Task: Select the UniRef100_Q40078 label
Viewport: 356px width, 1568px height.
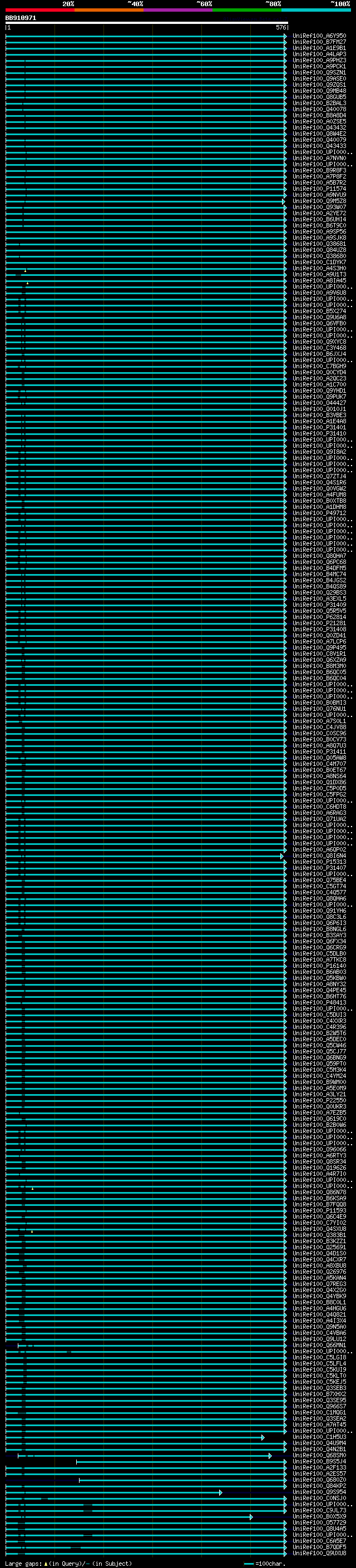Action: (x=319, y=110)
